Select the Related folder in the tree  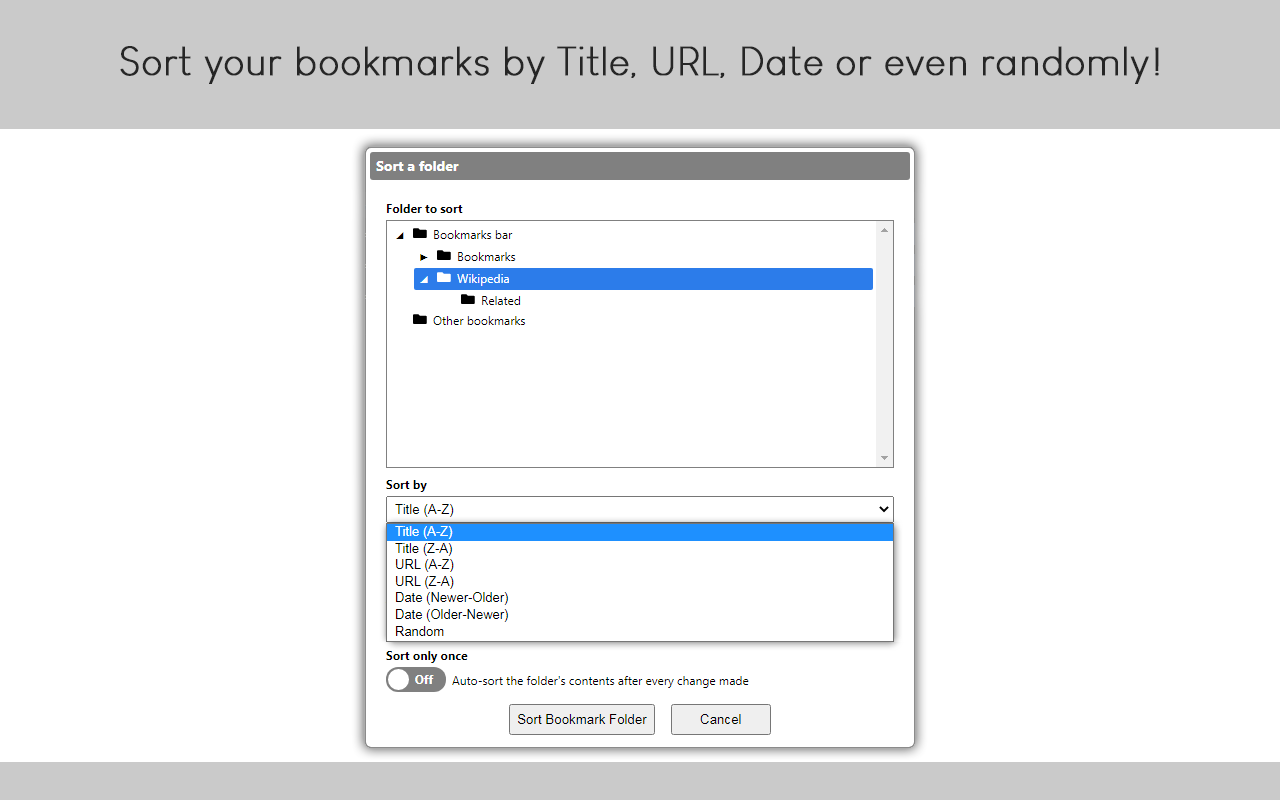(500, 300)
